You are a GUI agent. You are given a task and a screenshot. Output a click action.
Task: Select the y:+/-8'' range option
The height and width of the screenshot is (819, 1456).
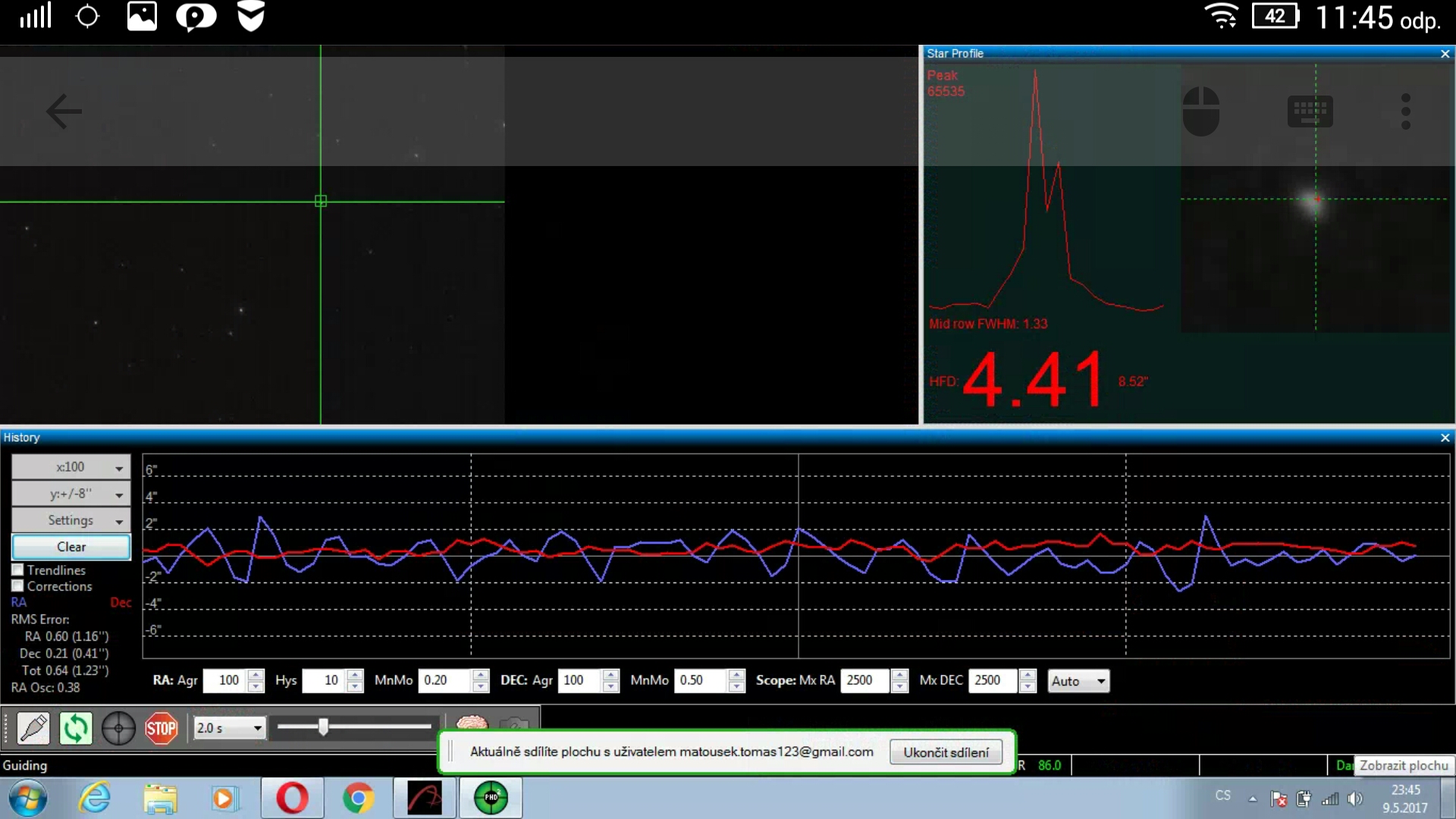70,493
